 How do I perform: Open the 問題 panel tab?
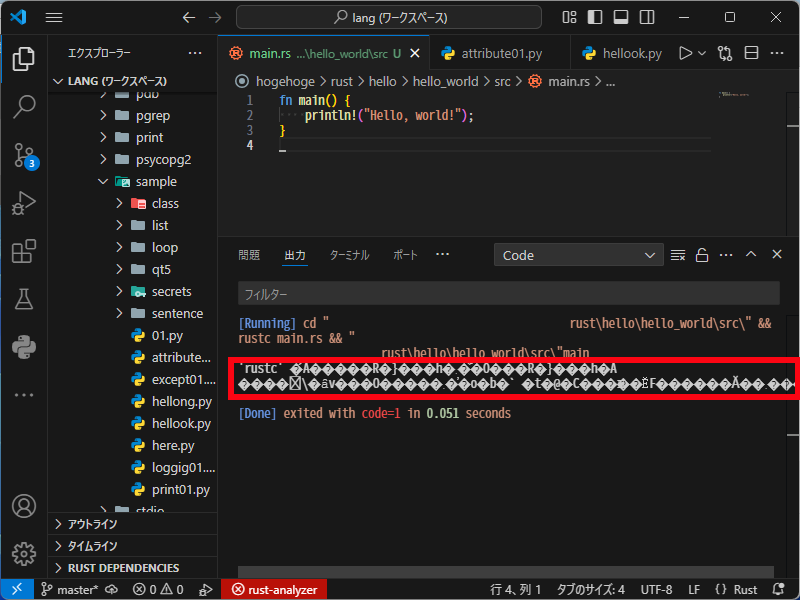(249, 255)
